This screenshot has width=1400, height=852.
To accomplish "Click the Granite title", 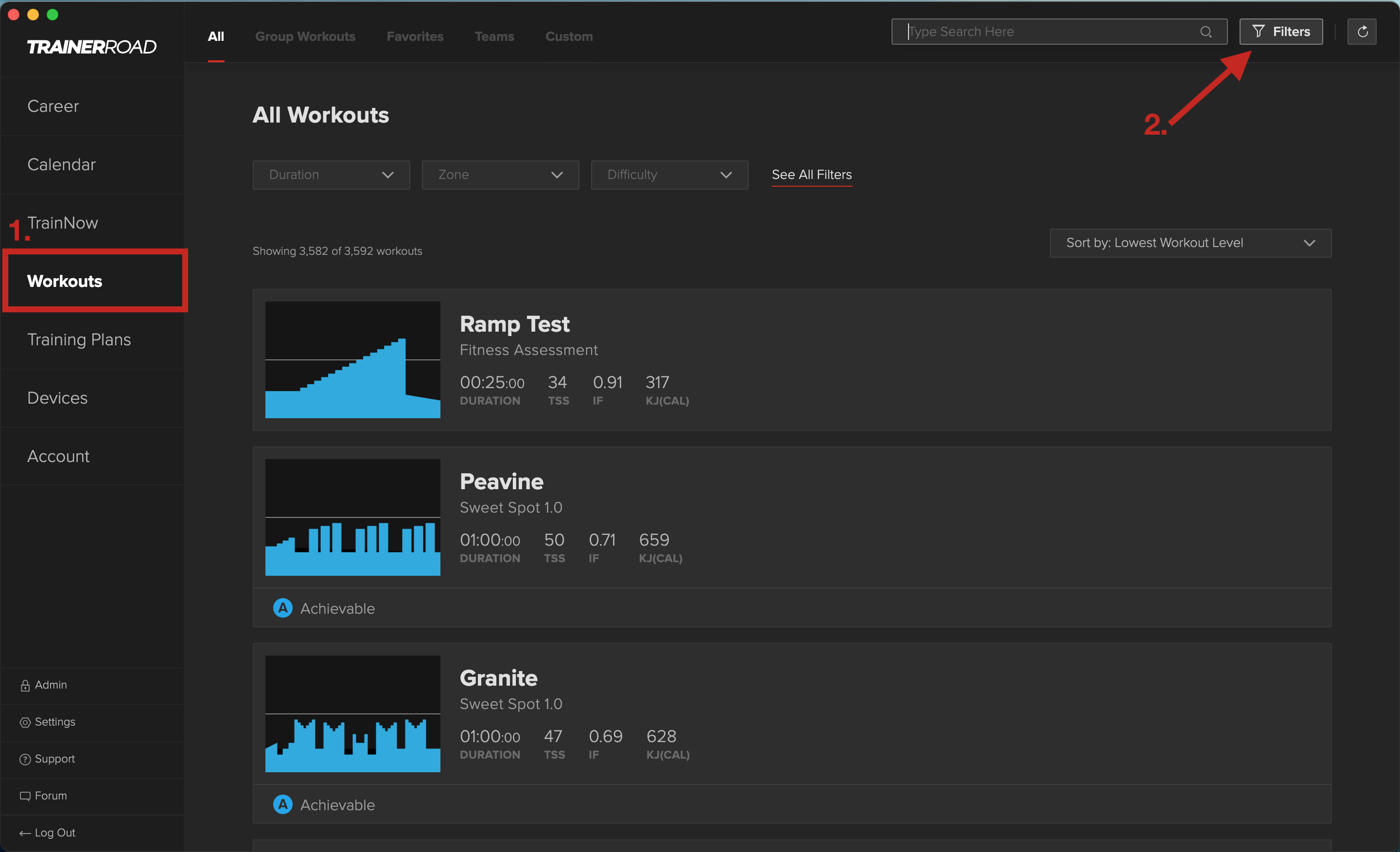I will click(498, 678).
